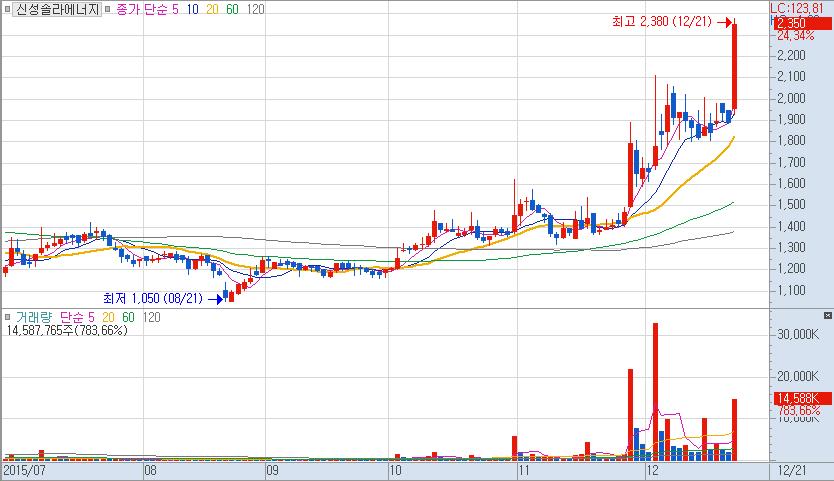
Task: Click the 1,800 price axis label
Action: [x=791, y=140]
